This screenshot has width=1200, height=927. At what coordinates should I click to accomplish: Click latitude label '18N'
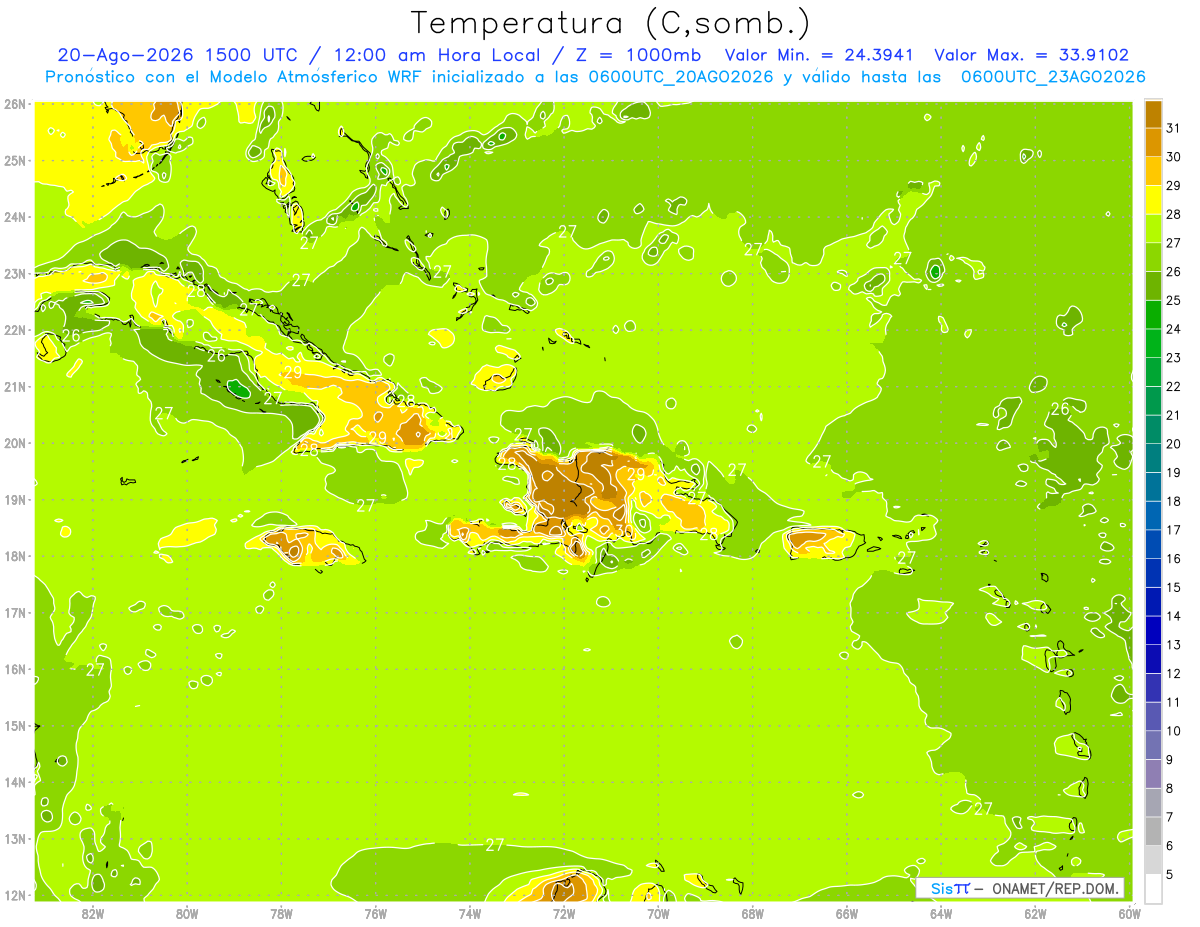point(15,556)
